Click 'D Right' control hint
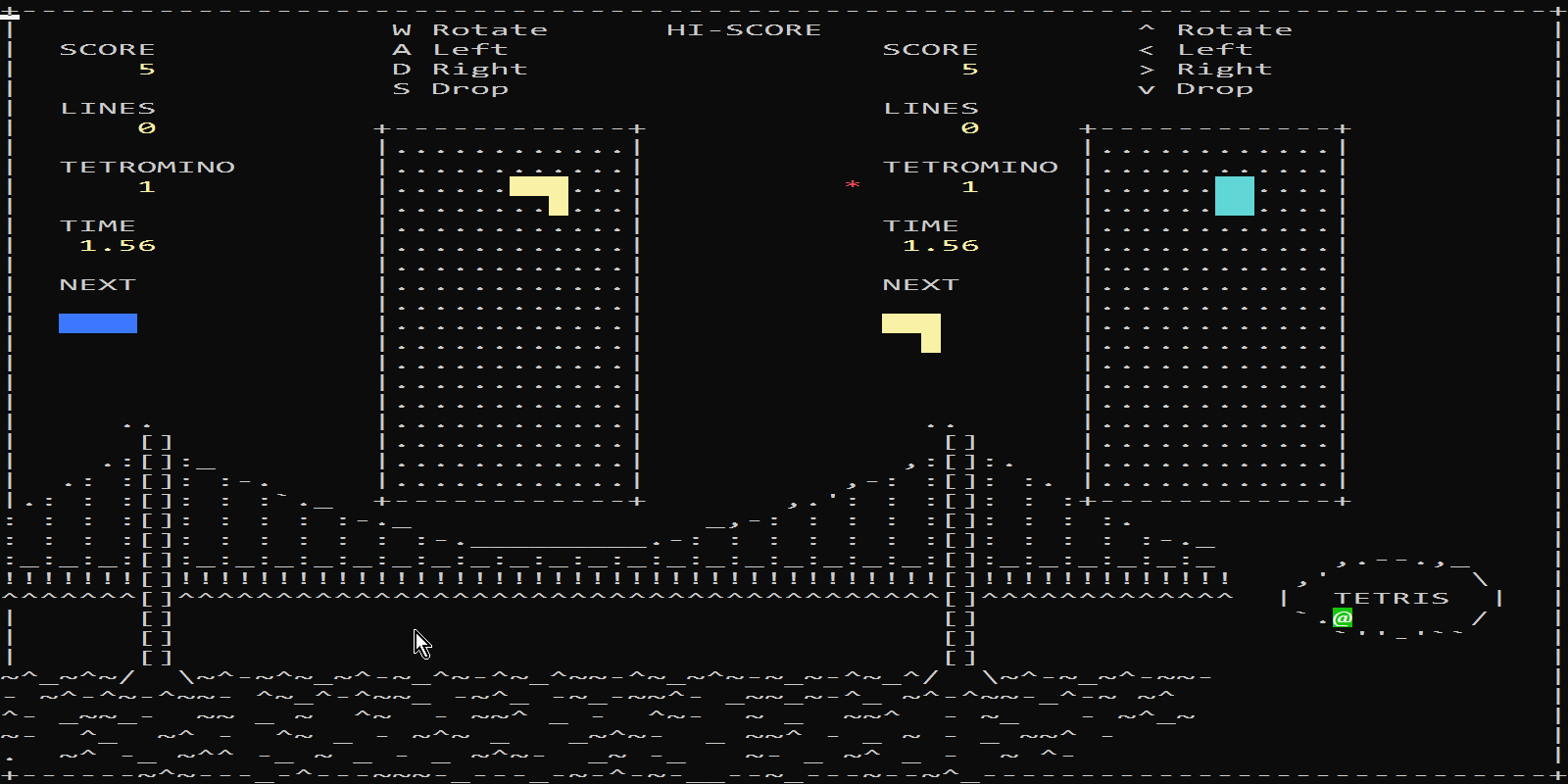This screenshot has width=1568, height=784. [x=461, y=69]
